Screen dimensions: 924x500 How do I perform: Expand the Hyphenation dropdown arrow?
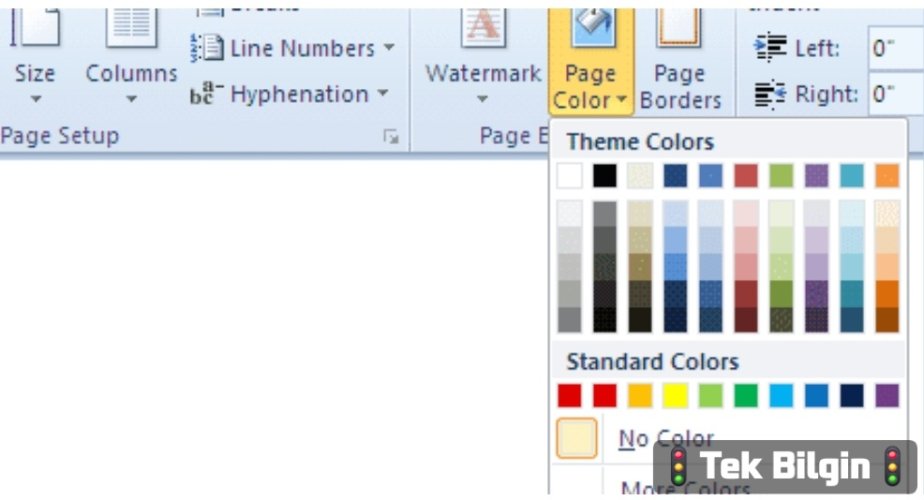click(x=383, y=93)
